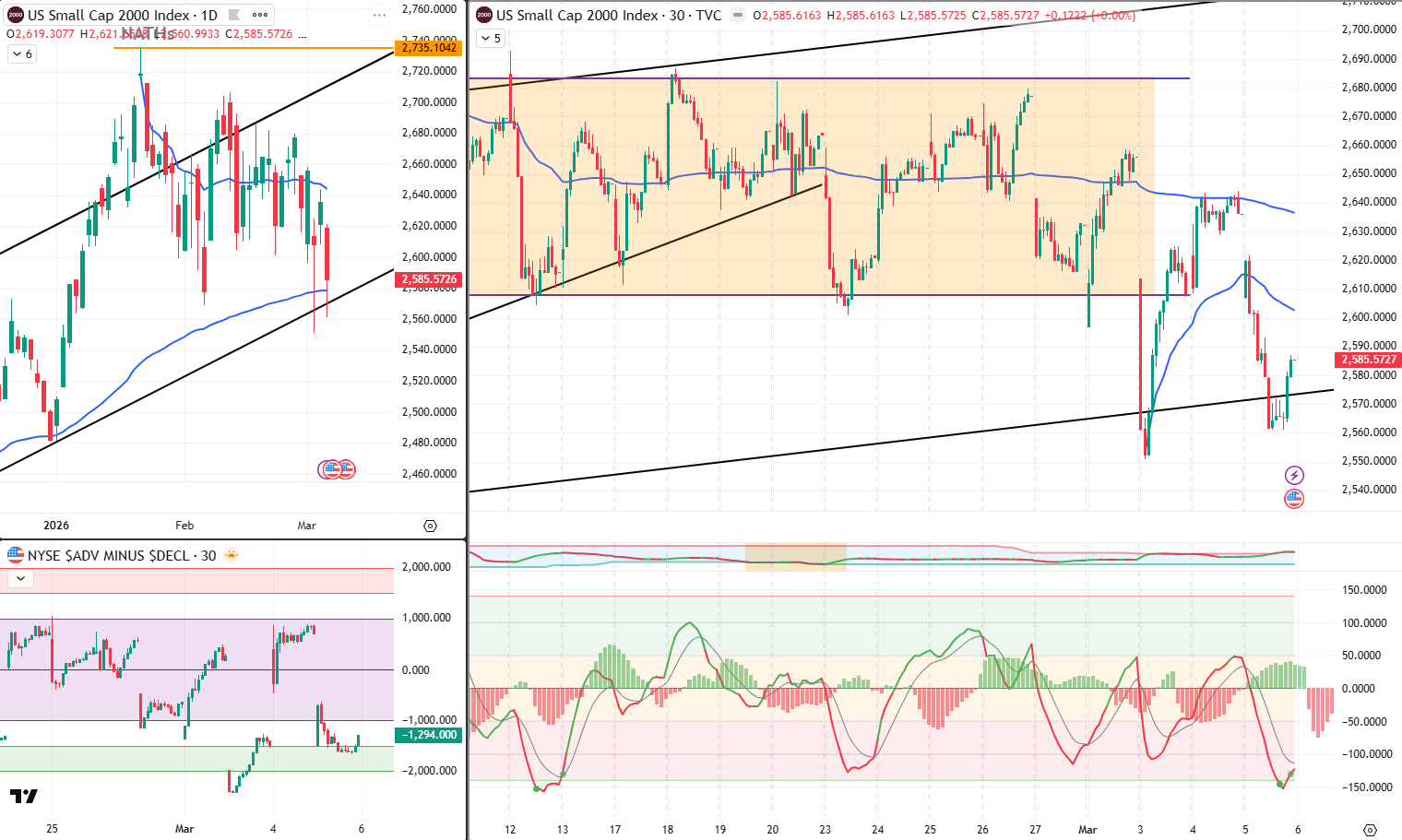Click the red 2,585.5727 current price label
This screenshot has width=1402, height=840.
[1368, 360]
